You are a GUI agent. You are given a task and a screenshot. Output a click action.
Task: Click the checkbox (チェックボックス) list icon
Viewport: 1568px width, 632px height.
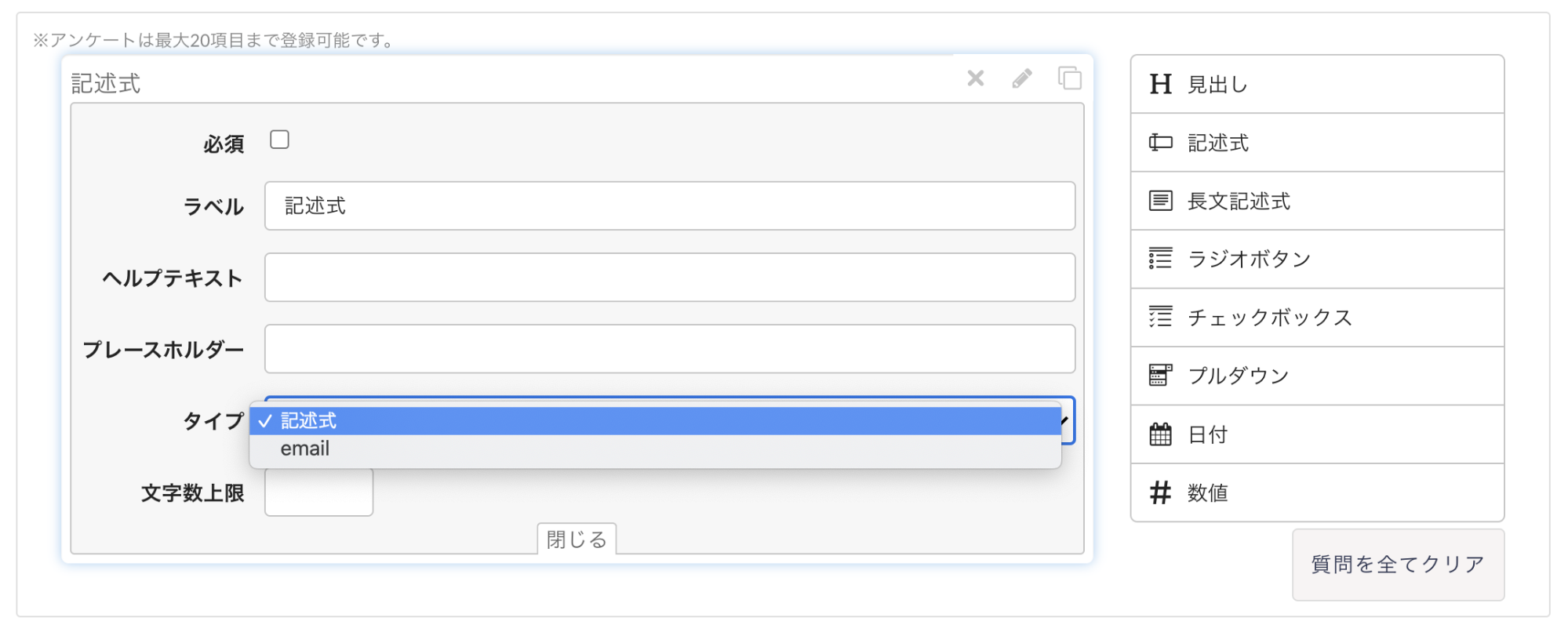coord(1160,317)
